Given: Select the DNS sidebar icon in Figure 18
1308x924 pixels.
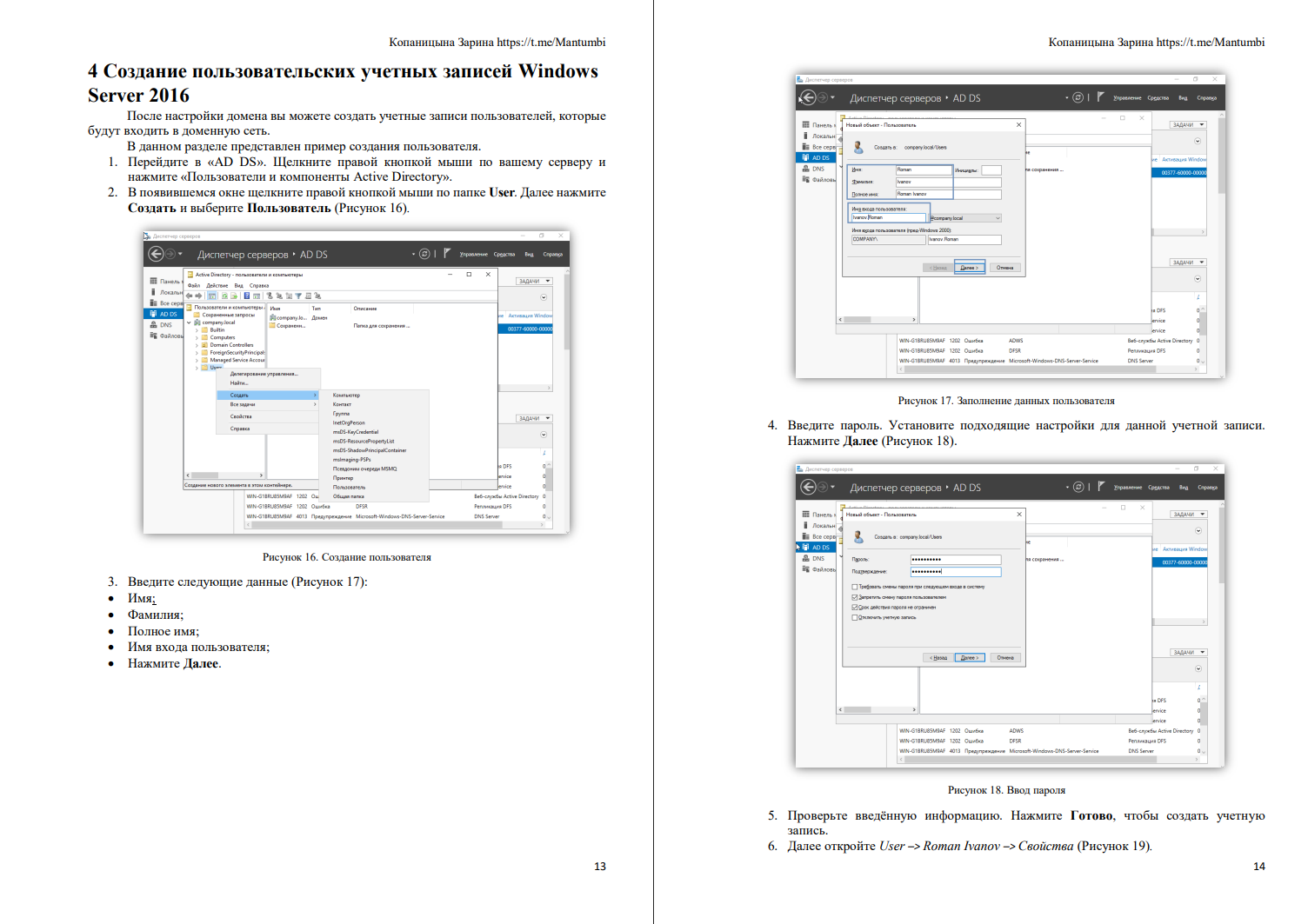Looking at the screenshot, I should click(x=806, y=558).
